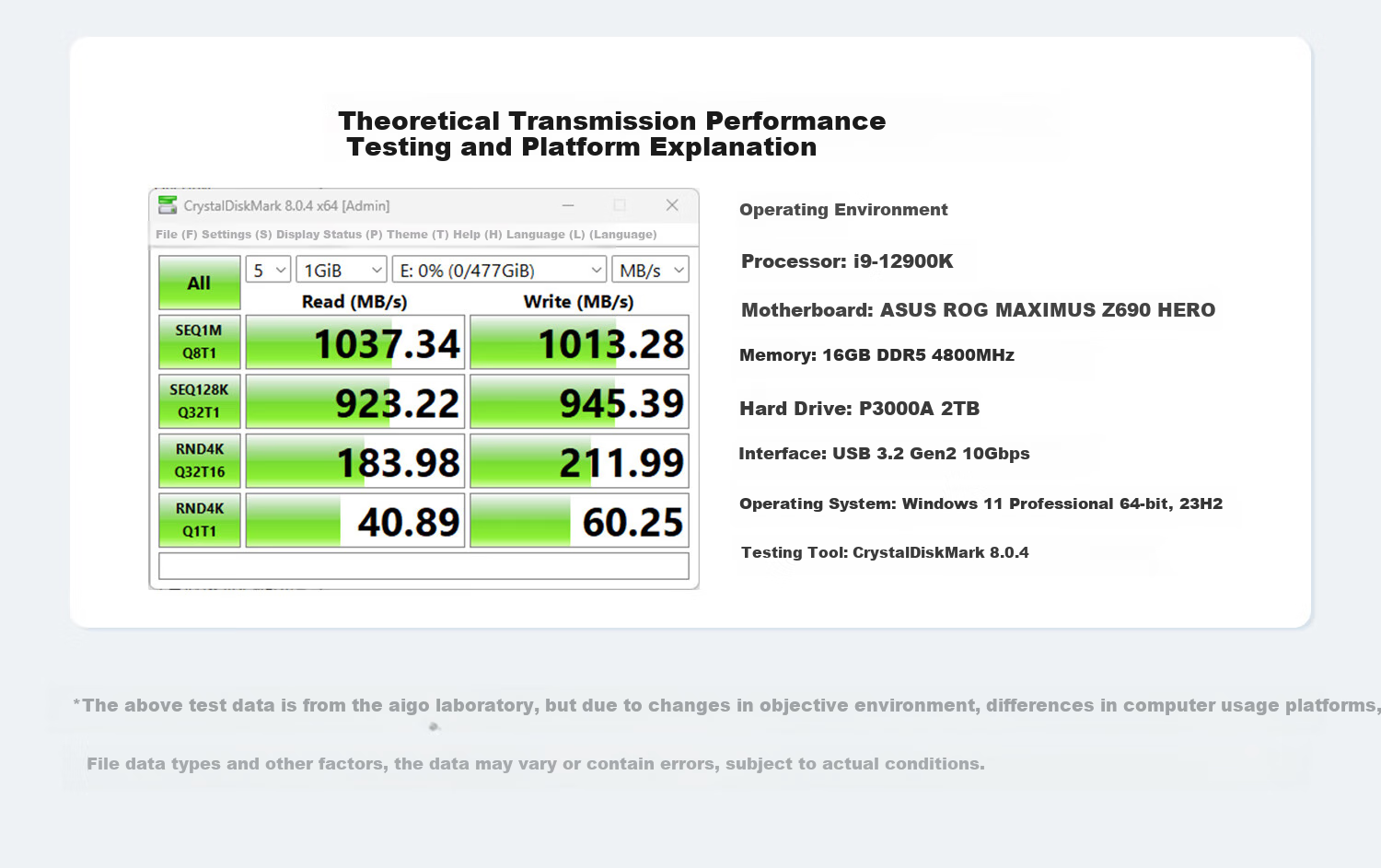The image size is (1381, 868).
Task: Run all benchmarks with All button
Action: click(x=199, y=283)
